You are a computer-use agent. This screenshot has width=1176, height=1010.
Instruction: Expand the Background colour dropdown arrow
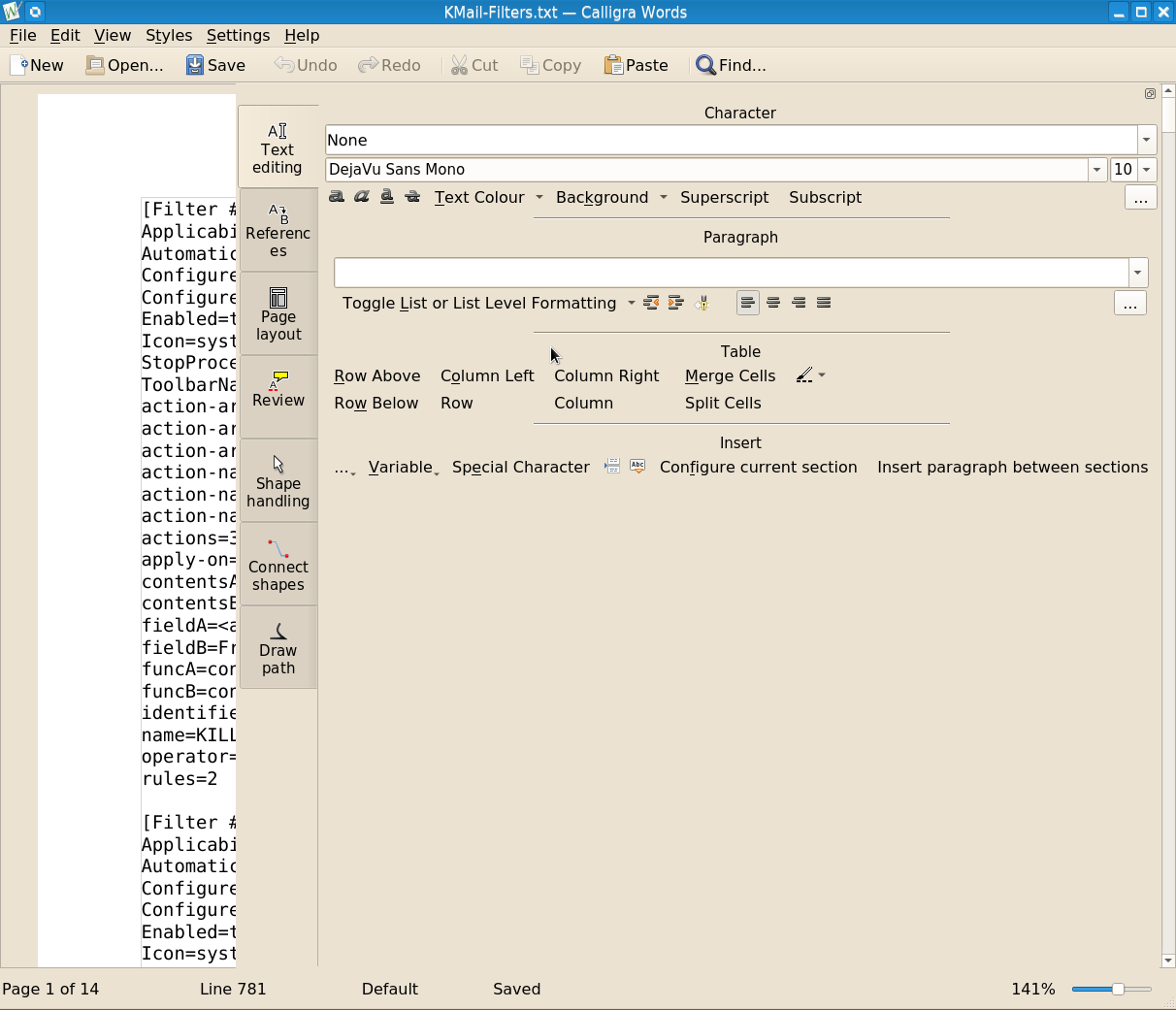tap(664, 197)
